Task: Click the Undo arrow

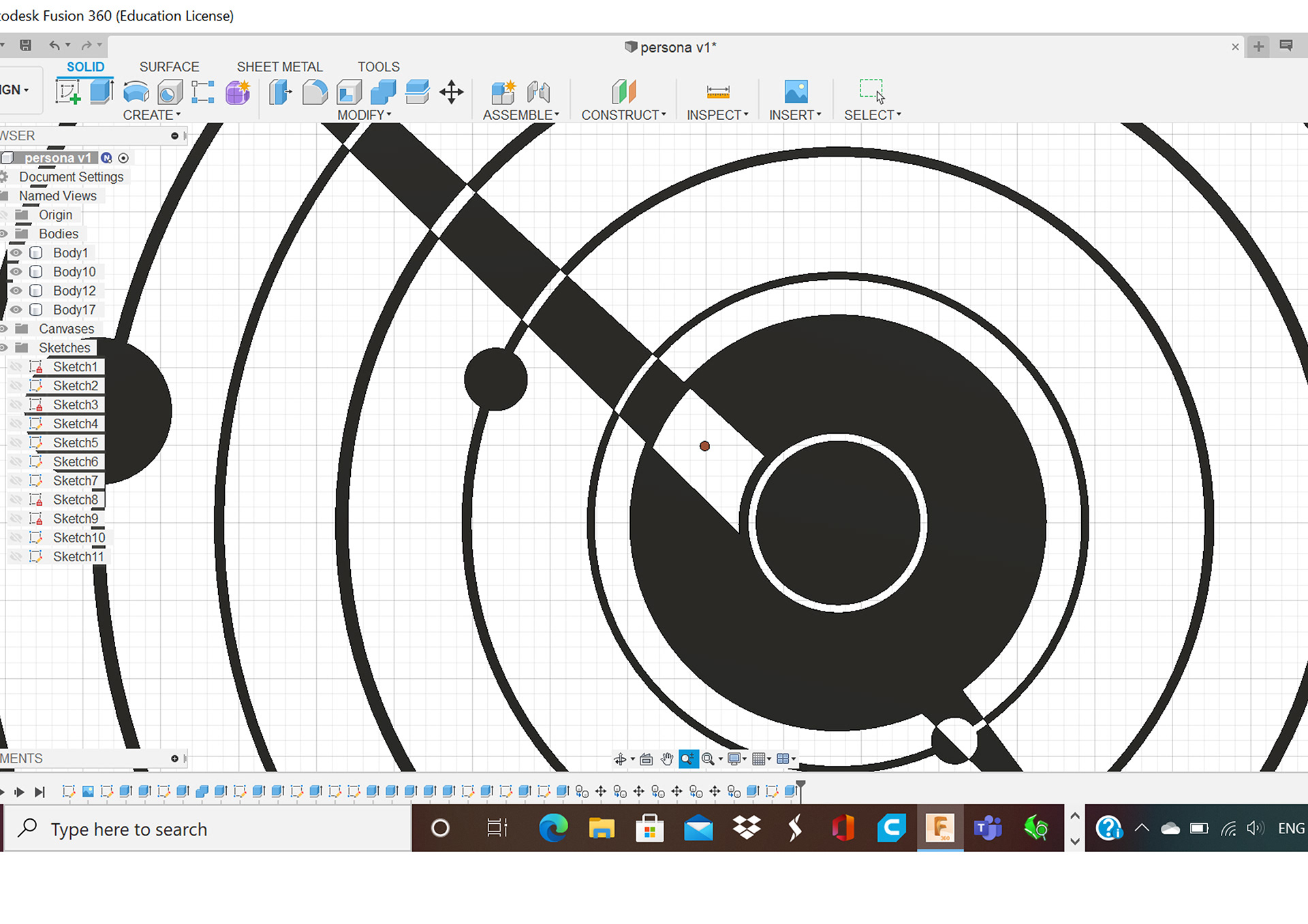Action: point(54,46)
